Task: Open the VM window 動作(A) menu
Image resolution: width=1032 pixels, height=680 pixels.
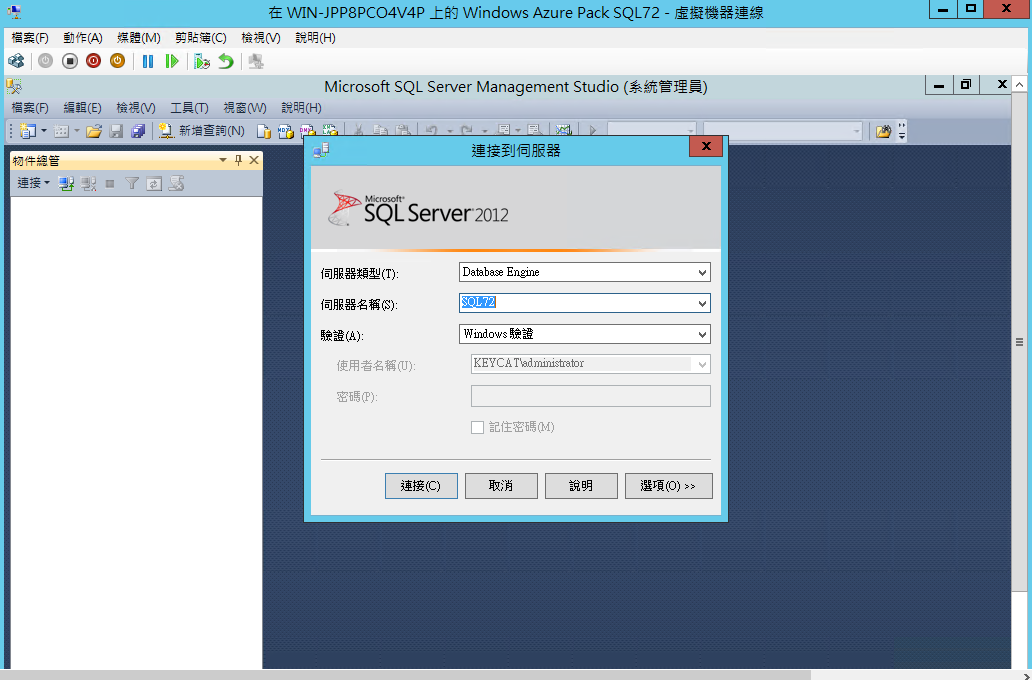Action: pyautogui.click(x=83, y=38)
